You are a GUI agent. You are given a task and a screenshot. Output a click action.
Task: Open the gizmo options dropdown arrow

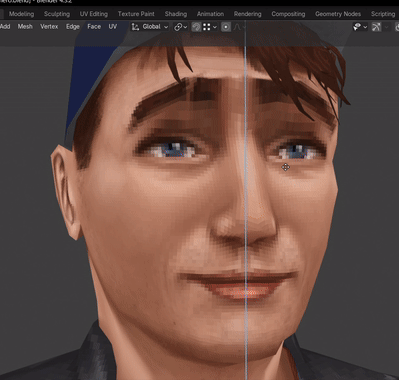click(x=387, y=27)
